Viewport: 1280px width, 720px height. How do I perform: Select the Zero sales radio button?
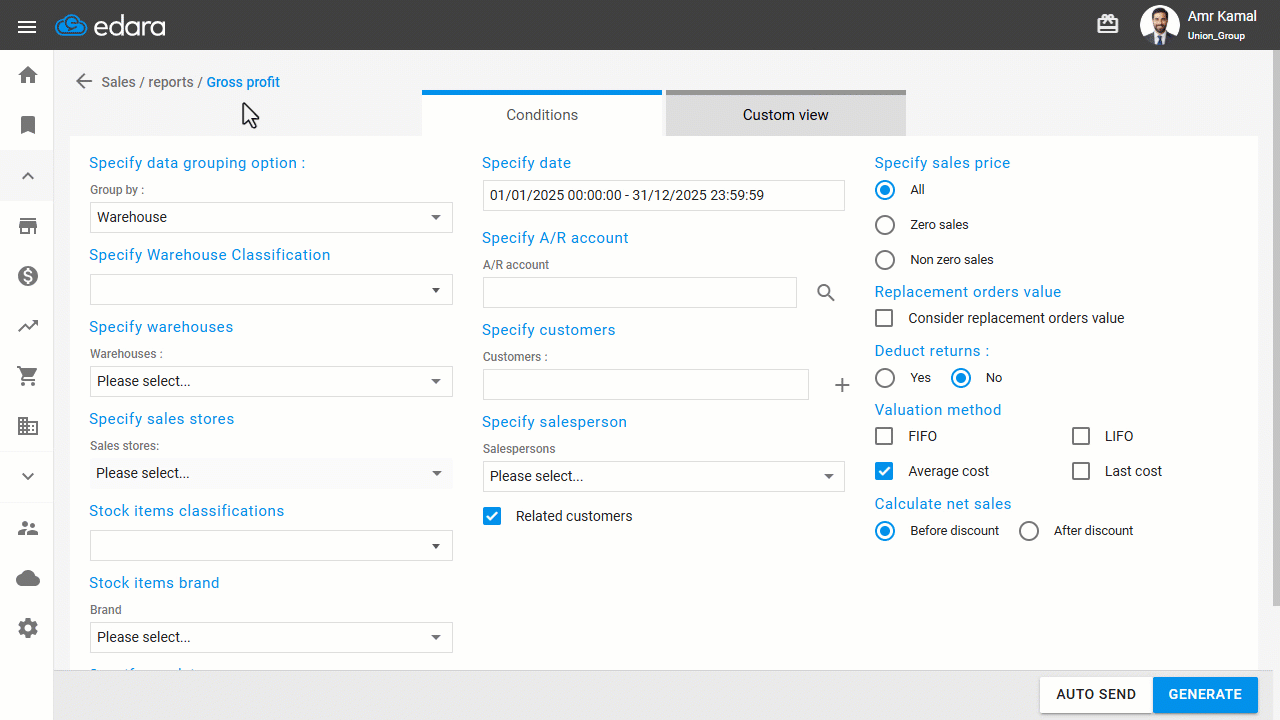tap(885, 225)
